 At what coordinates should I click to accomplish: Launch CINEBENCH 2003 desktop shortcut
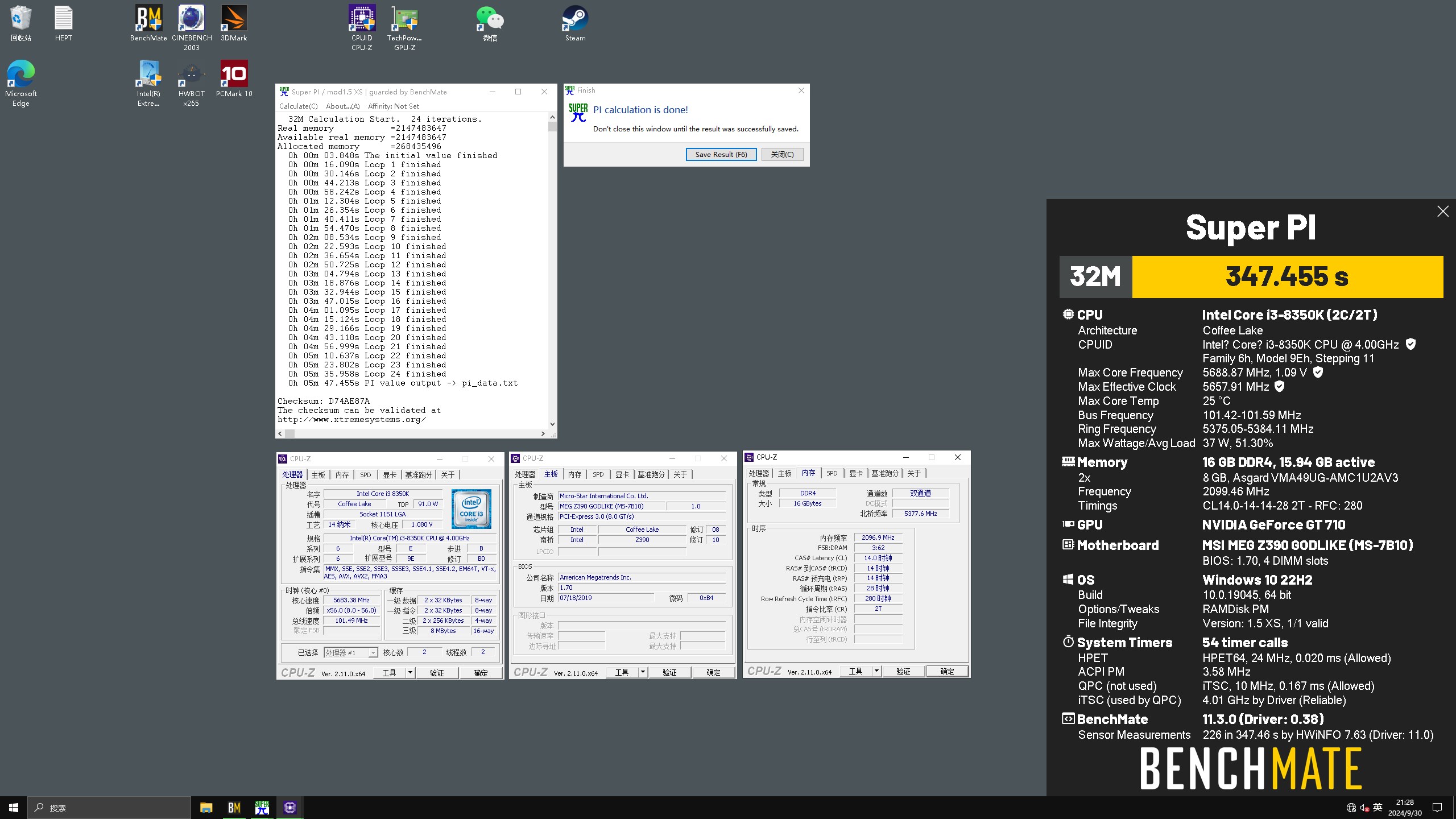pyautogui.click(x=192, y=27)
